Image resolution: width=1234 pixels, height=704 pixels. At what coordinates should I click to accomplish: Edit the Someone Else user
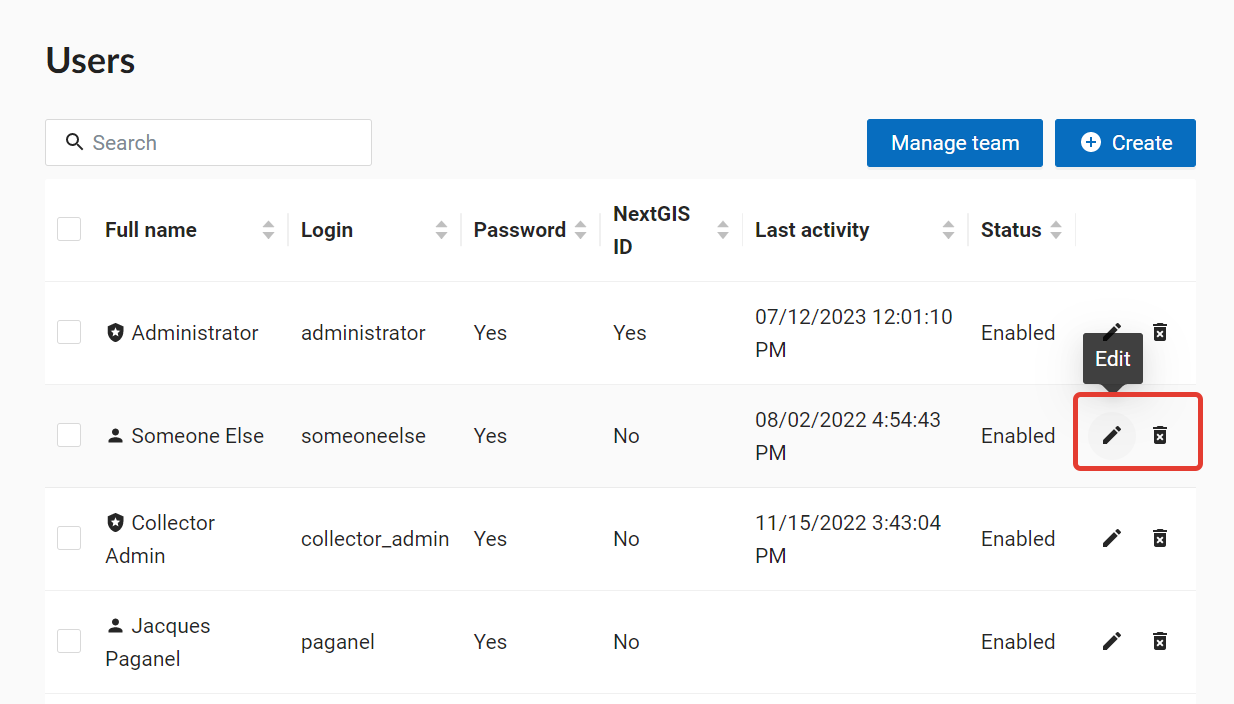click(x=1112, y=435)
